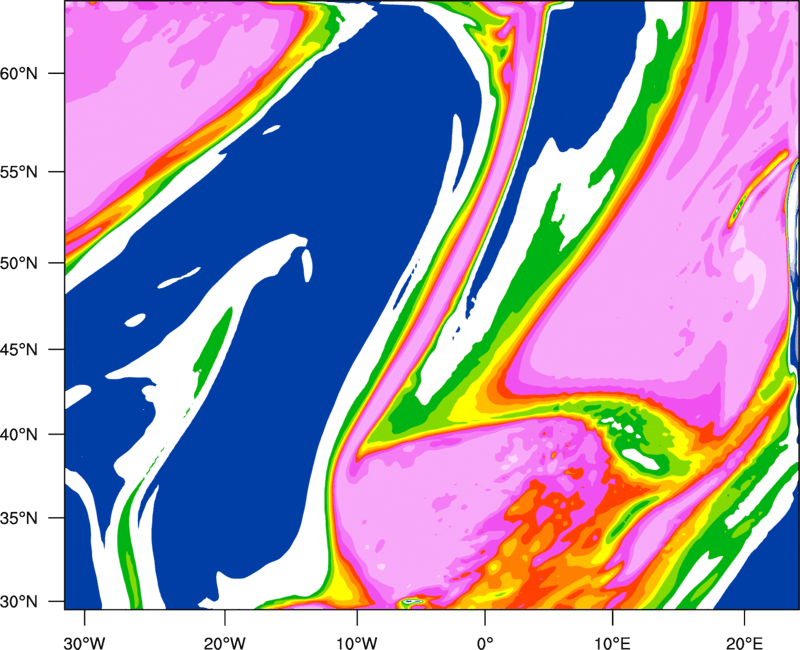The image size is (800, 650).
Task: Click the 20°W longitude label
Action: click(x=224, y=643)
